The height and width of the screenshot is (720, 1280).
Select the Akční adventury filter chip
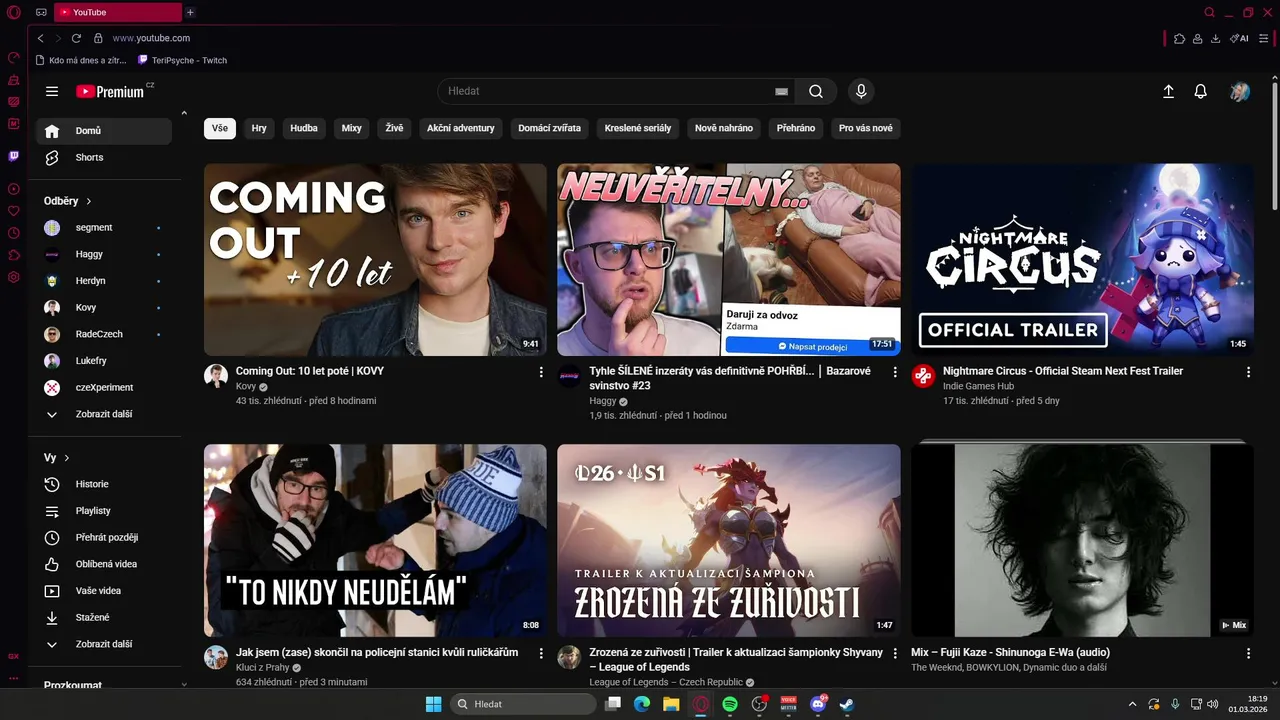point(461,128)
